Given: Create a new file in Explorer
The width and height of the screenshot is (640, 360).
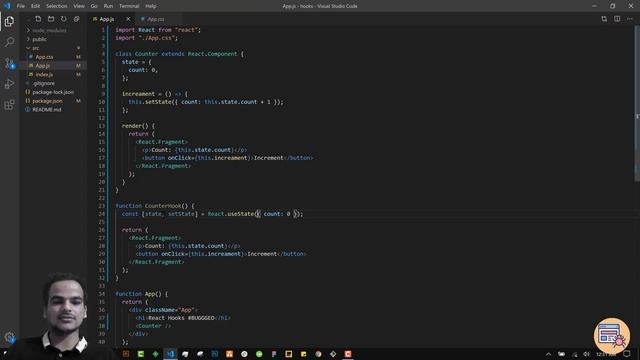Looking at the screenshot, I should pos(38,19).
